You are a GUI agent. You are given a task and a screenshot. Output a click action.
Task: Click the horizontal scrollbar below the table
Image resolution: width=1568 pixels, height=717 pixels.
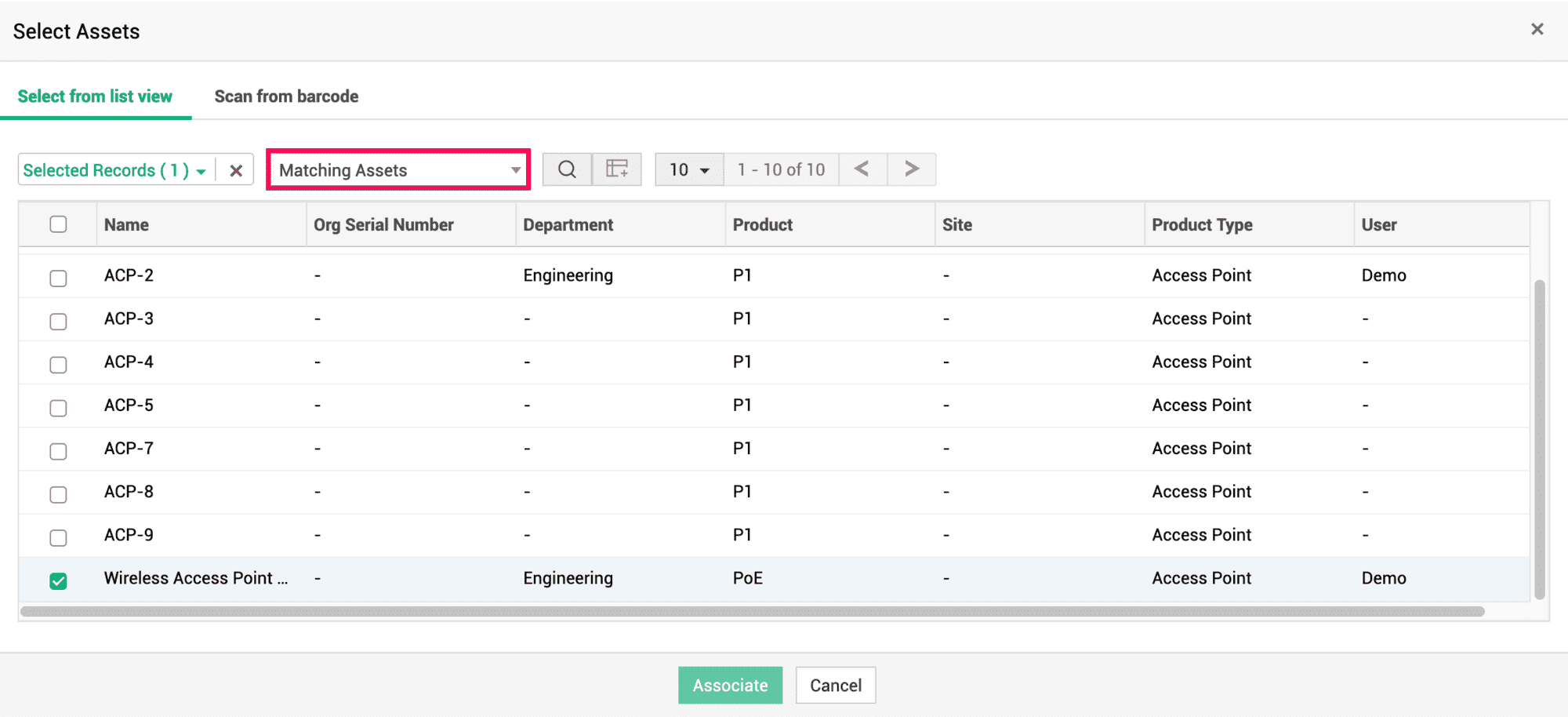[753, 611]
